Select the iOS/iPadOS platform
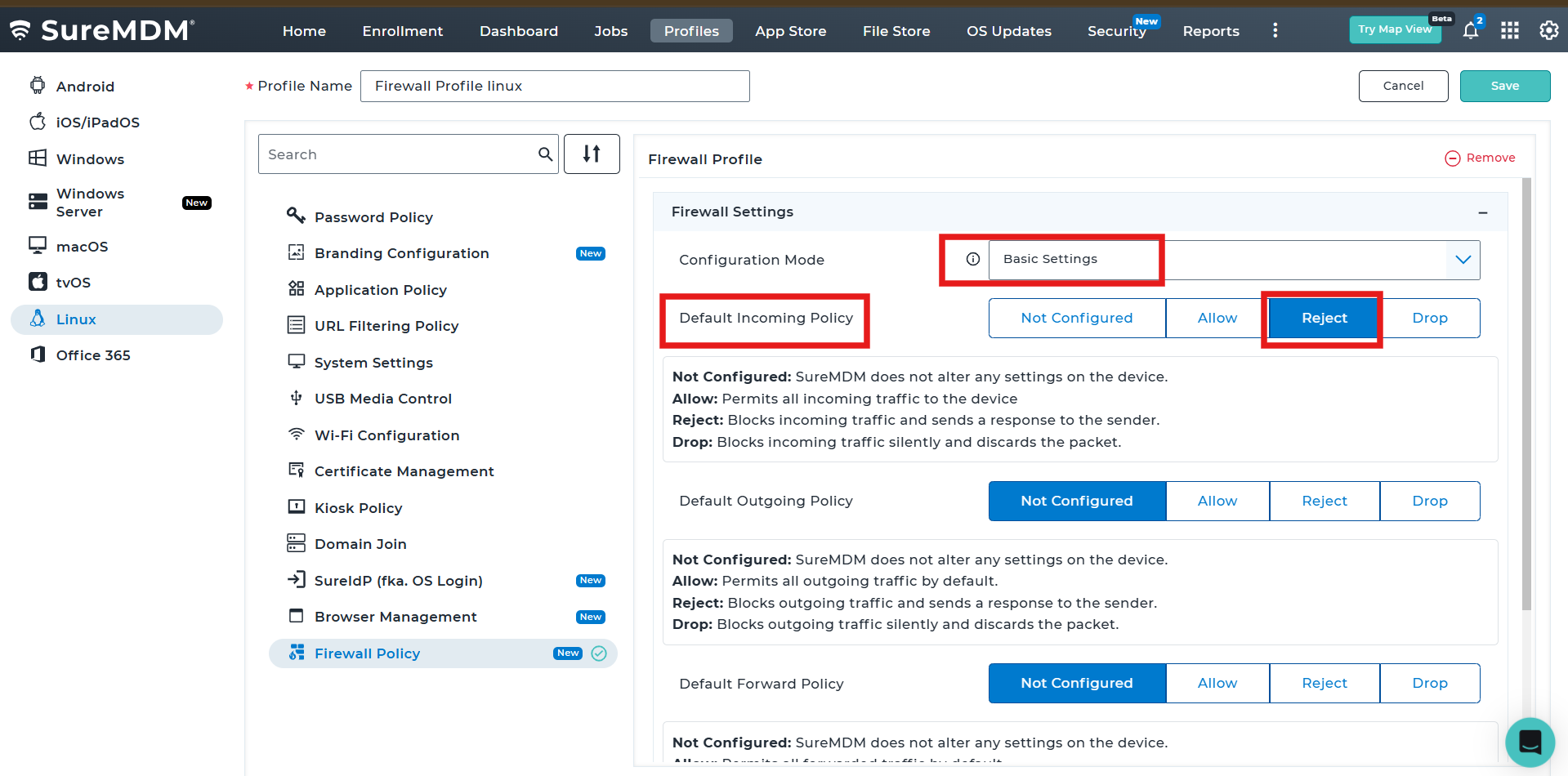 point(117,122)
